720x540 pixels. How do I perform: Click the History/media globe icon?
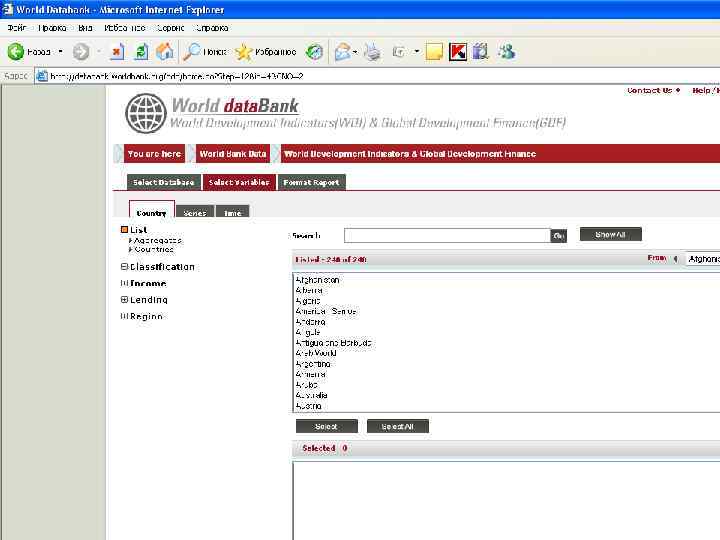pyautogui.click(x=315, y=52)
